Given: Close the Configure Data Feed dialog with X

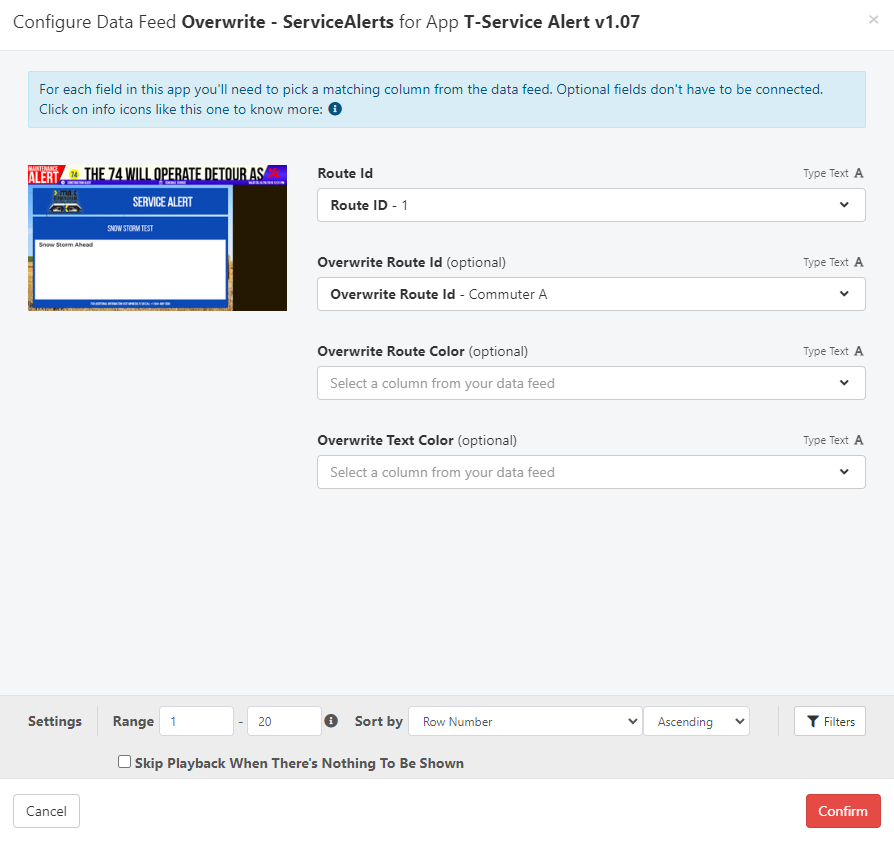Looking at the screenshot, I should pos(873,20).
